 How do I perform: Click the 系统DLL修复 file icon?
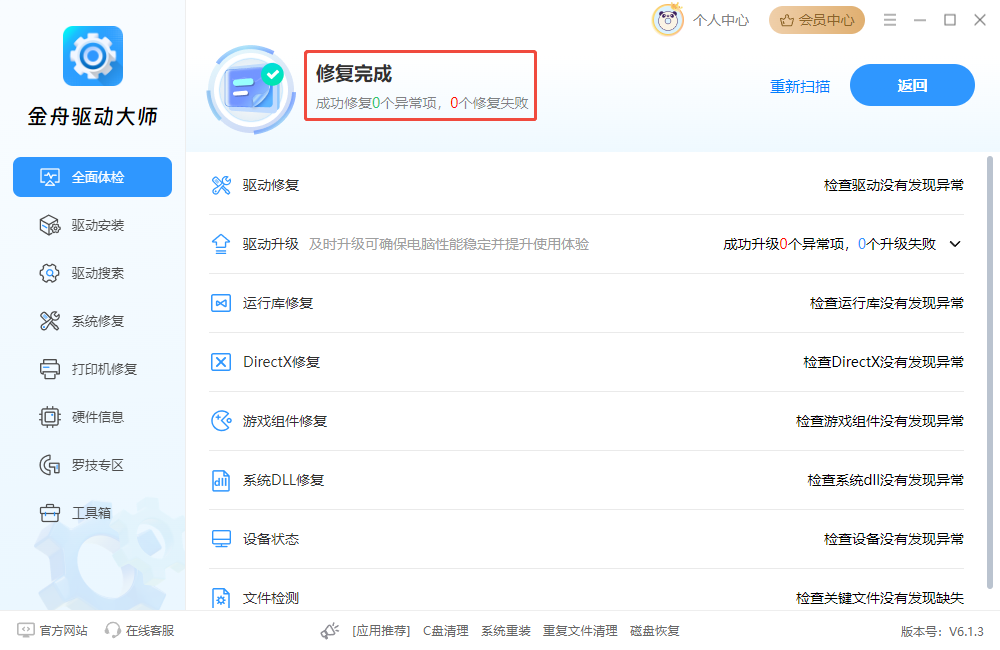pyautogui.click(x=221, y=480)
